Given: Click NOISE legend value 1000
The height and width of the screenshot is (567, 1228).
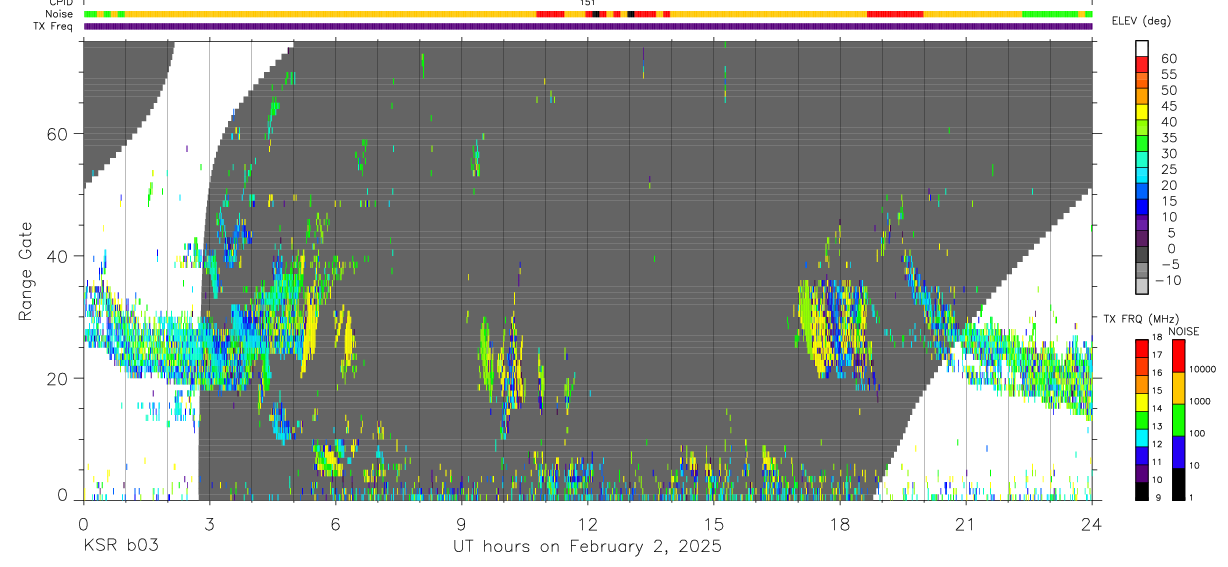Looking at the screenshot, I should pos(1200,401).
